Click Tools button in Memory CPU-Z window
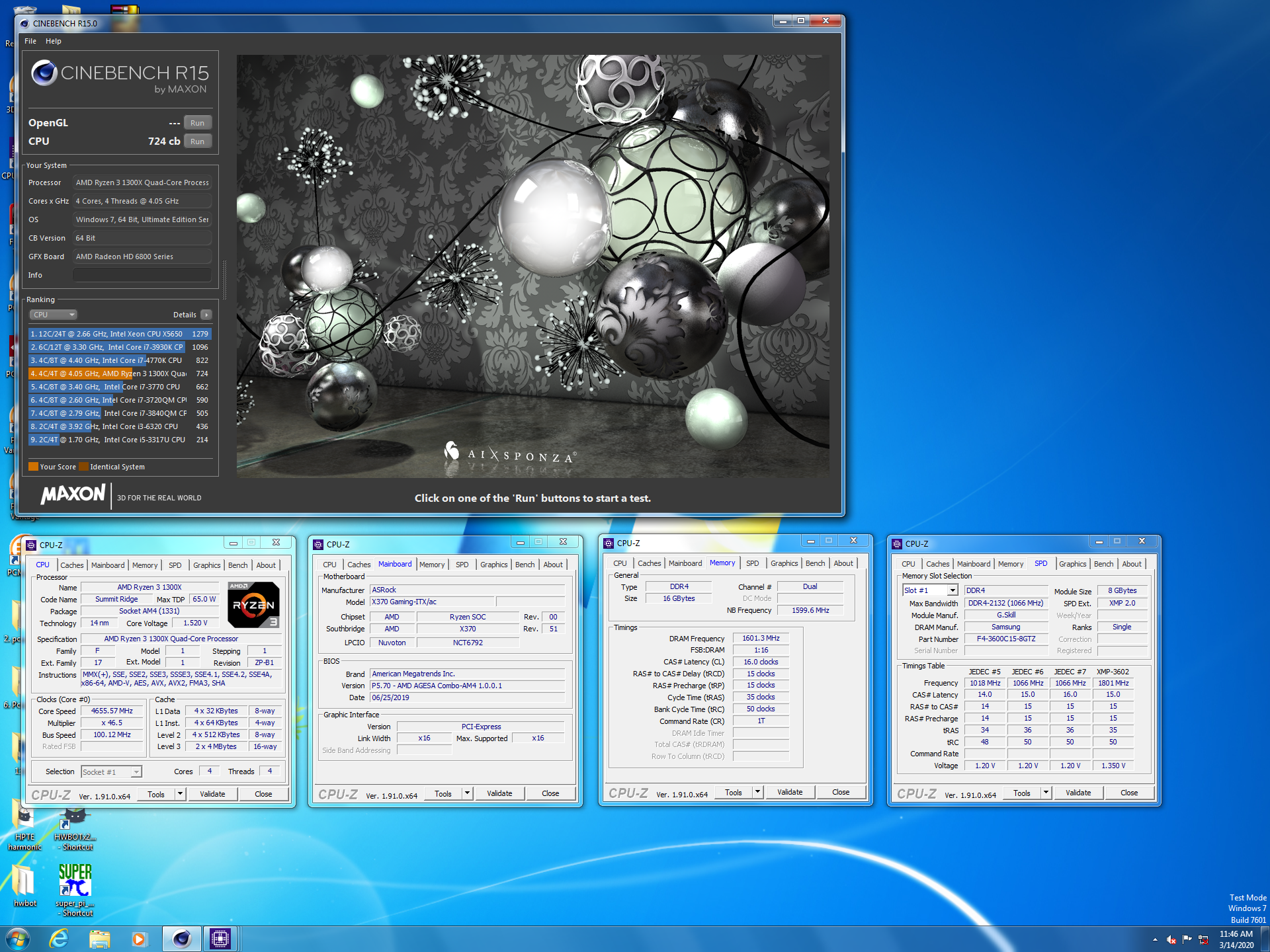The width and height of the screenshot is (1270, 952). pyautogui.click(x=733, y=792)
